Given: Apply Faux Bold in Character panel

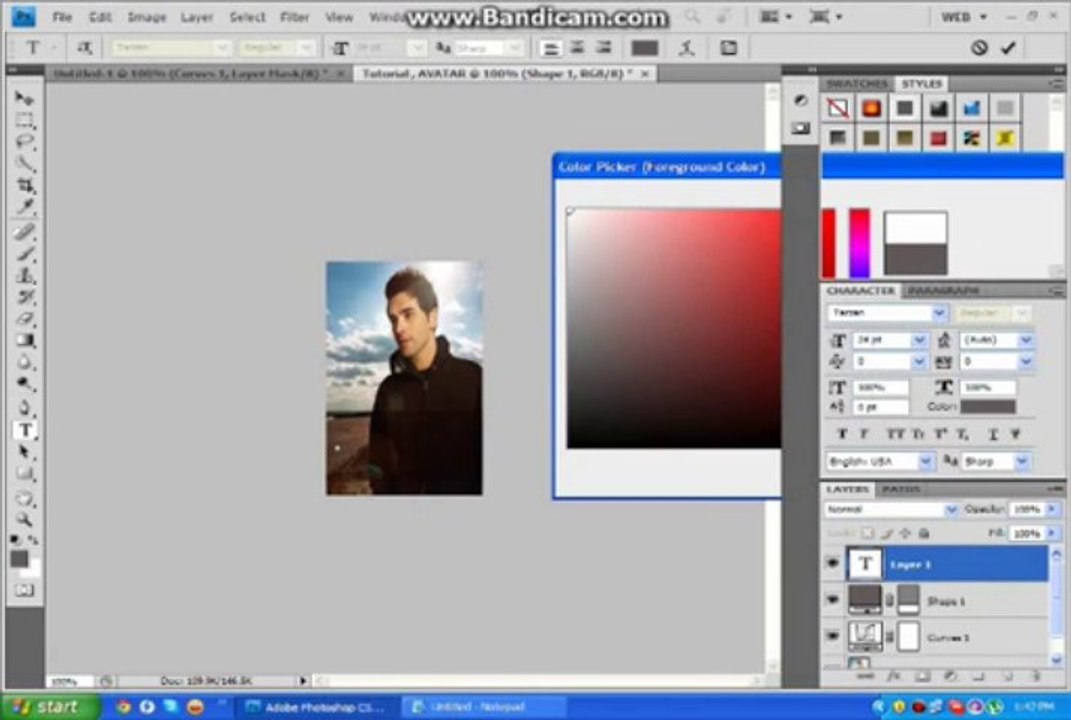Looking at the screenshot, I should click(842, 434).
